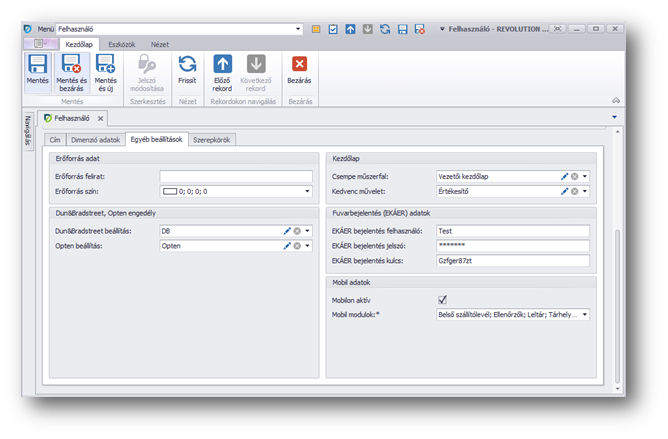Open the Eszközök ribbon tab
The image size is (668, 439).
124,45
